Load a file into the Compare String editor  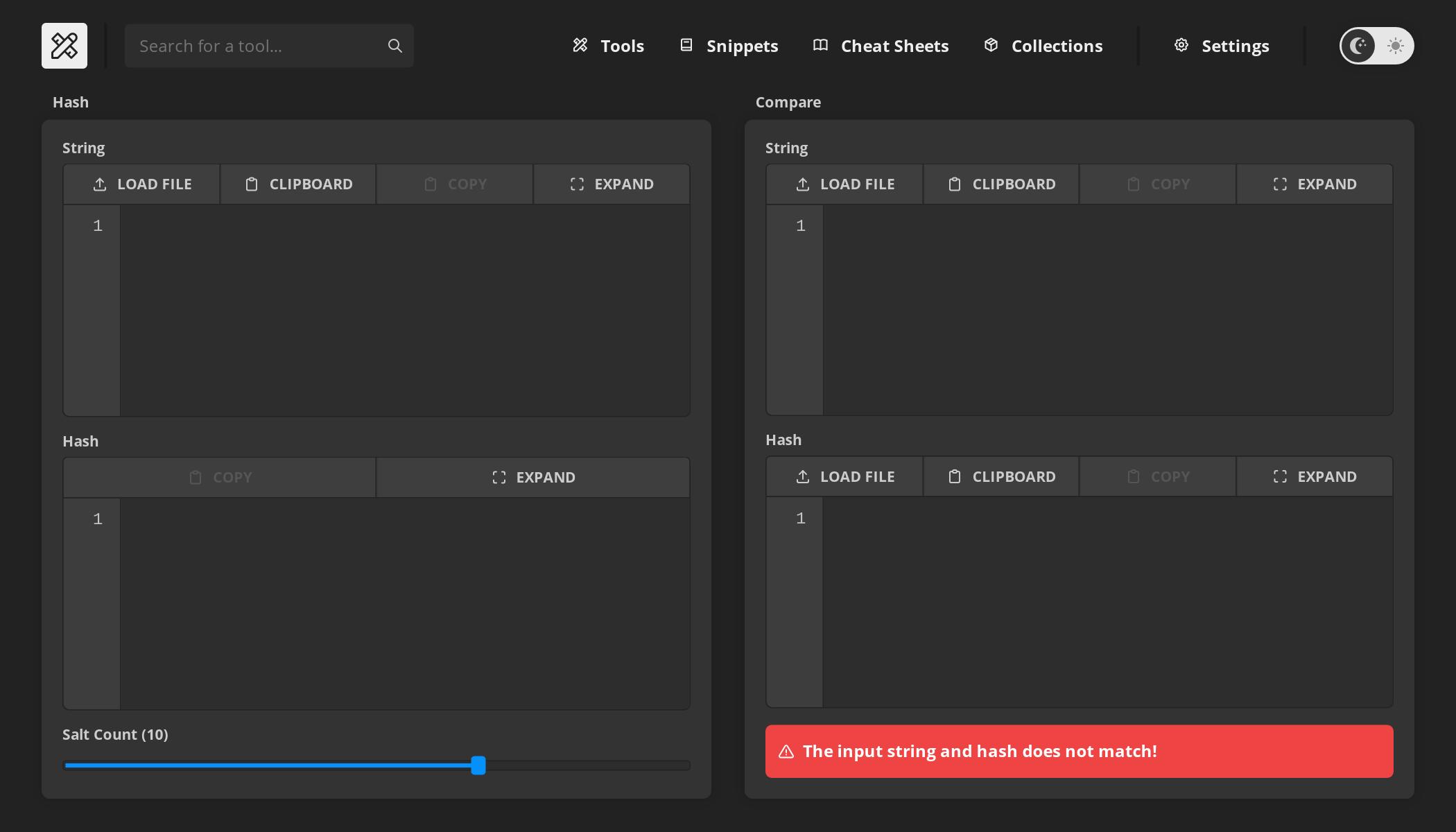(x=844, y=184)
